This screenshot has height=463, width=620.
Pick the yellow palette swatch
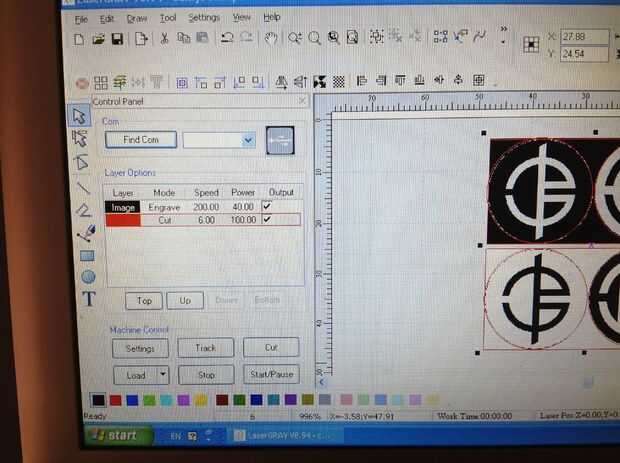tap(201, 400)
